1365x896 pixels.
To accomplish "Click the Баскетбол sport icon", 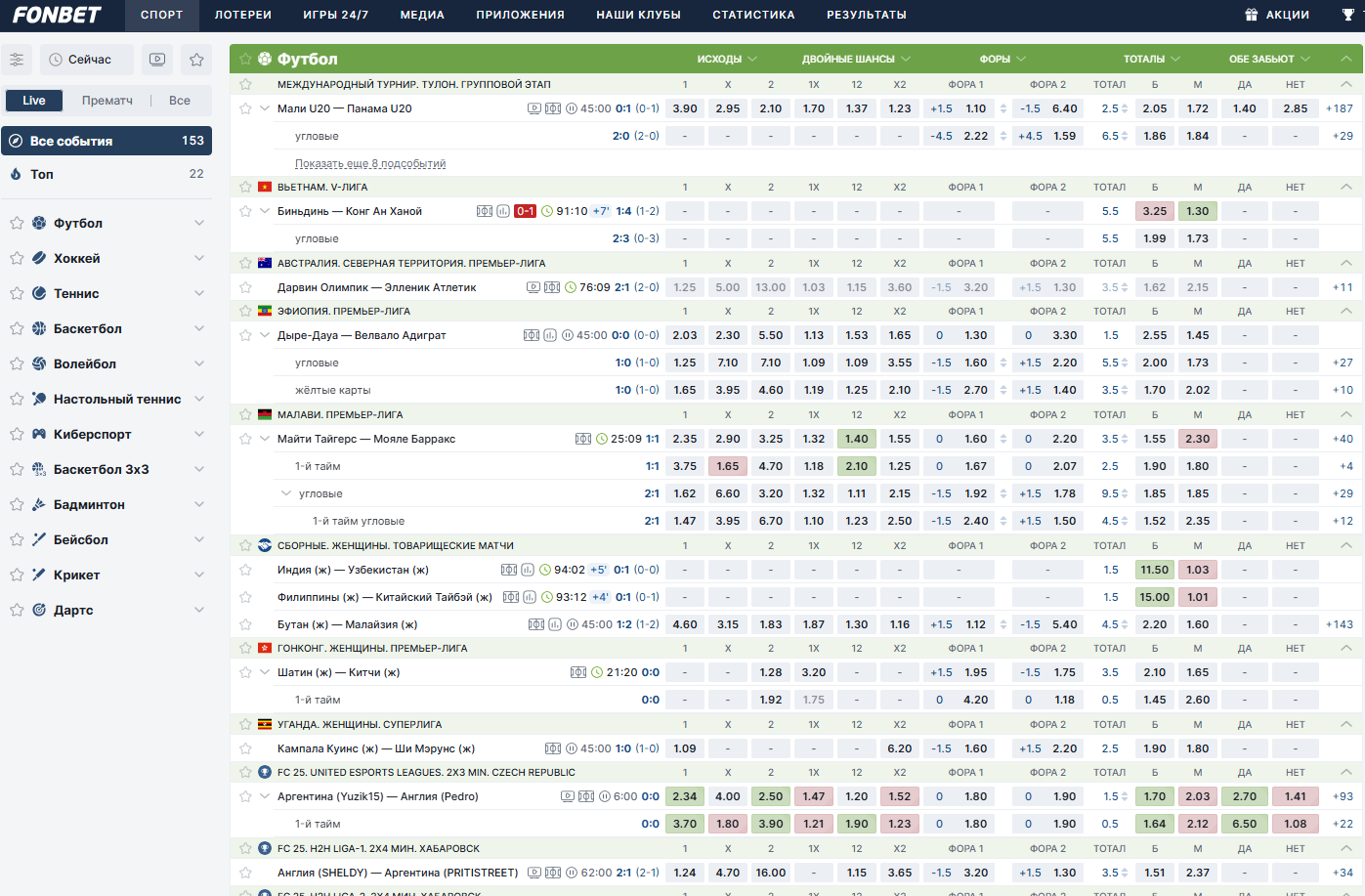I will [x=39, y=328].
